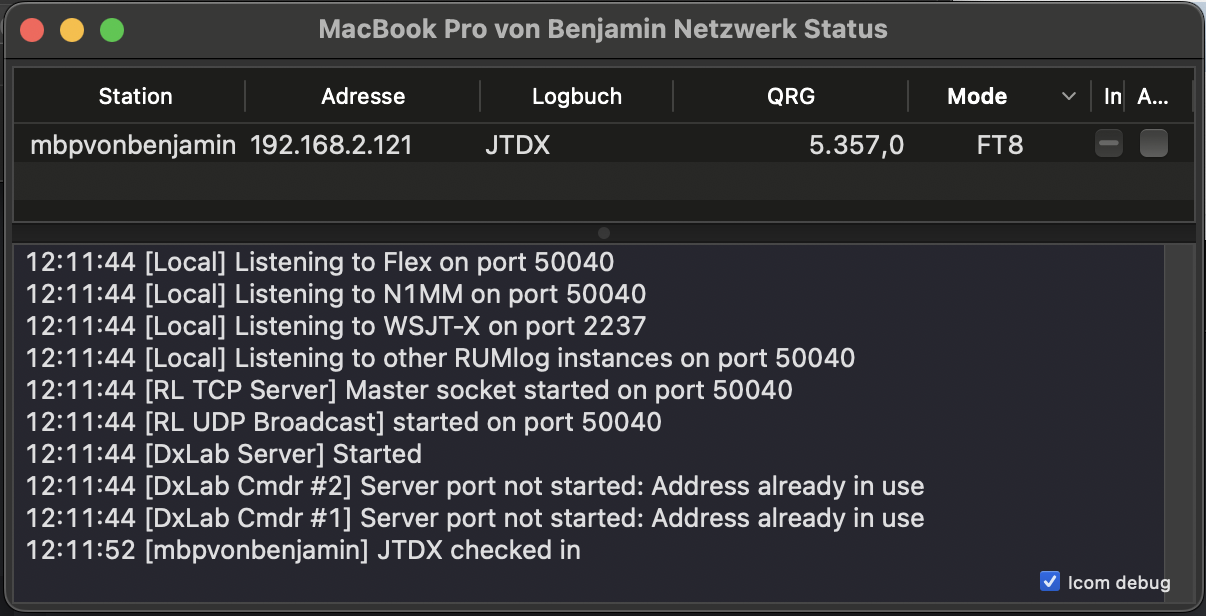Click the QRG column header
This screenshot has height=616, width=1206.
pyautogui.click(x=790, y=96)
